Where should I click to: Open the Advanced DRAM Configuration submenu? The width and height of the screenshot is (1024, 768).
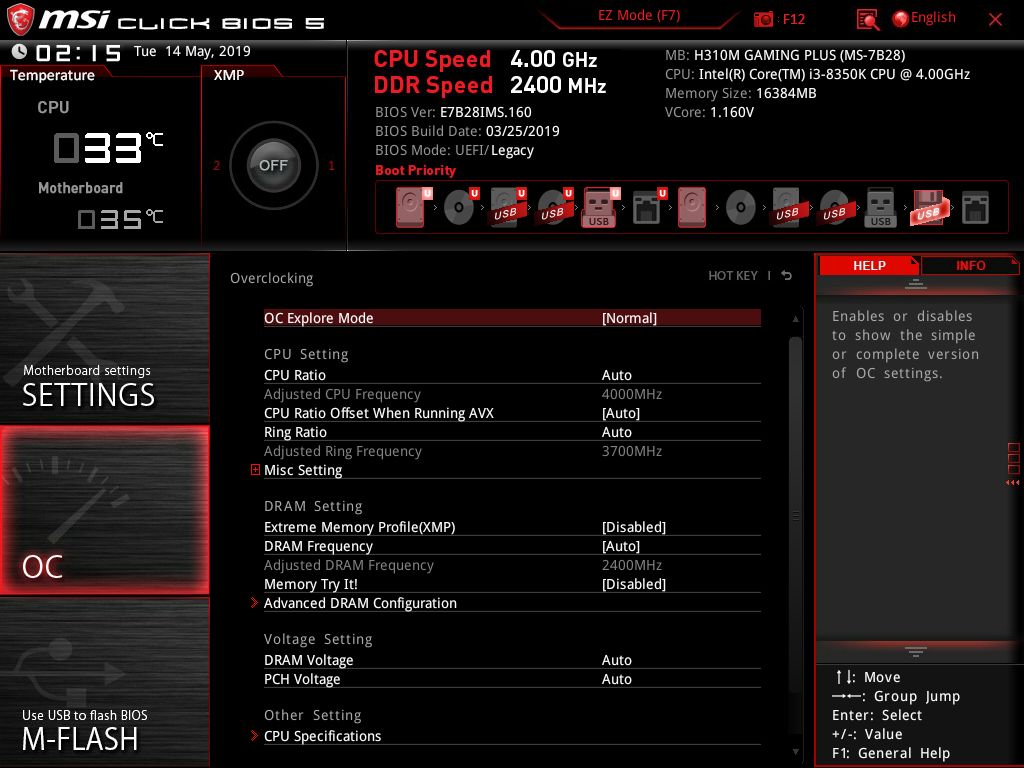512,603
